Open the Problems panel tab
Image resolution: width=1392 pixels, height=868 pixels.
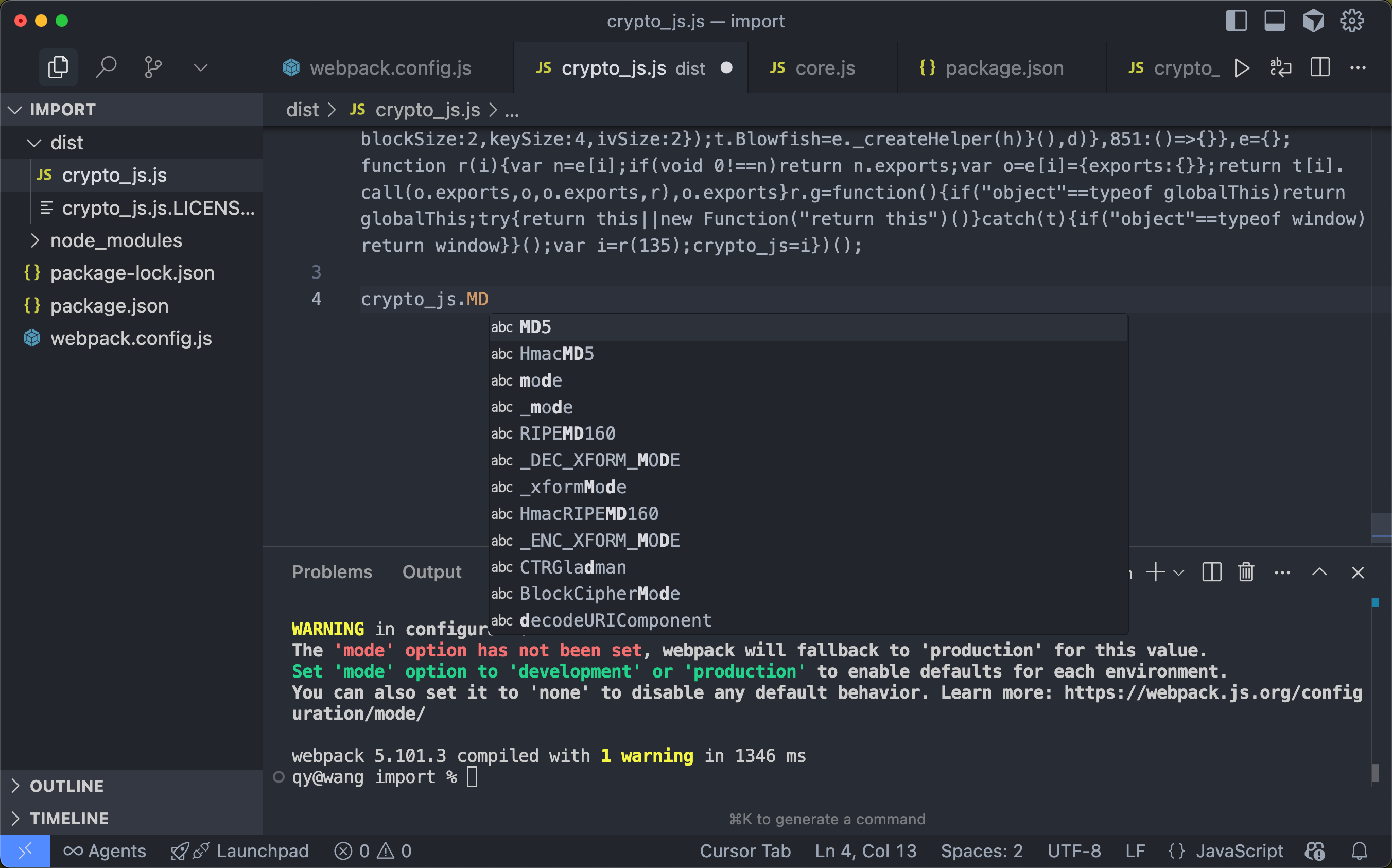pos(332,572)
